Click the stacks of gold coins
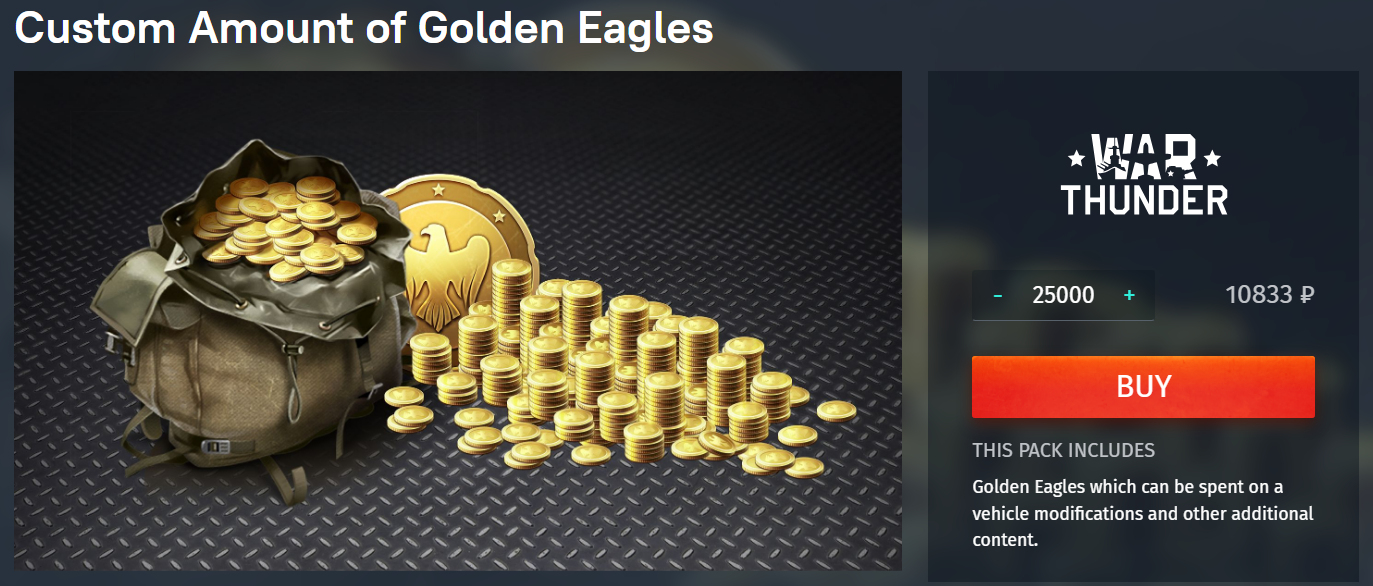1373x586 pixels. [600, 370]
